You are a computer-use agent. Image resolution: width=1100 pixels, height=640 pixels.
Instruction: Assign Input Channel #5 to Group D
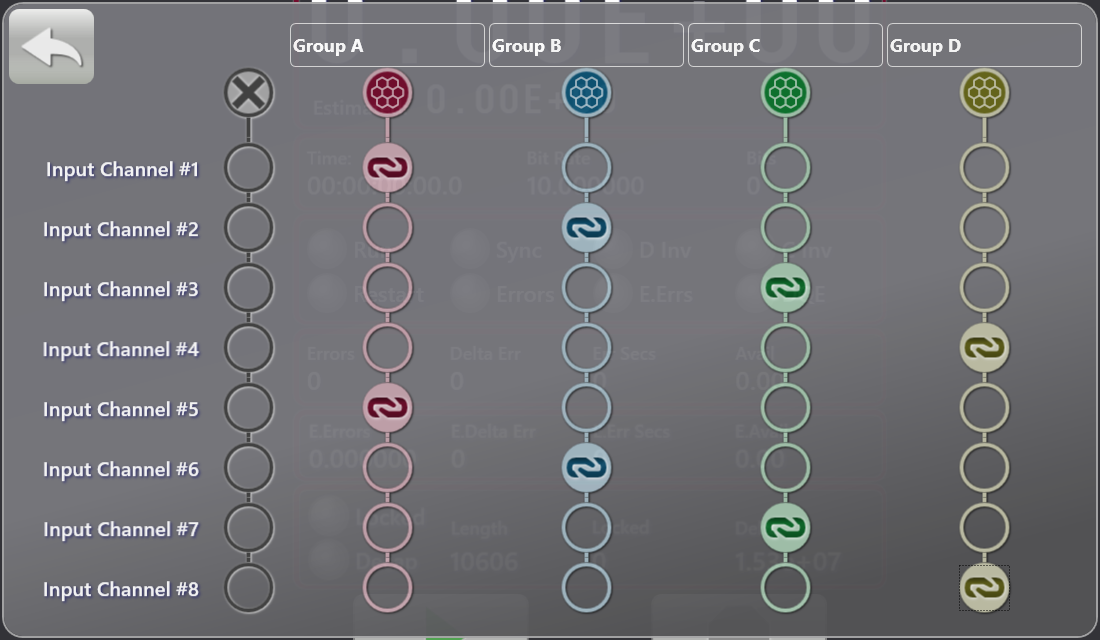coord(984,408)
